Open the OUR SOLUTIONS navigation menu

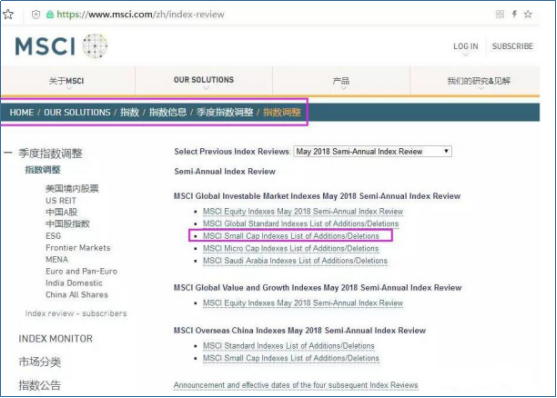point(204,80)
